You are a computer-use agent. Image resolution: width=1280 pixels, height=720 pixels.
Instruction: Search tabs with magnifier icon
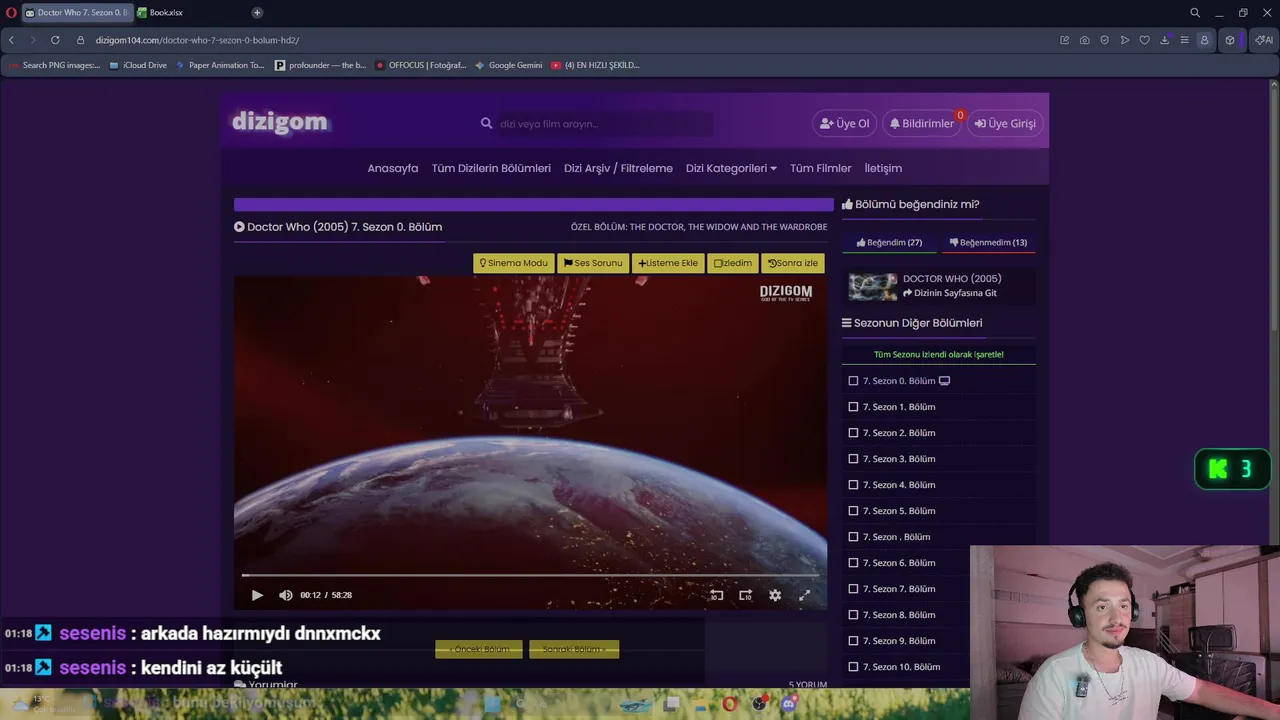(x=1194, y=13)
